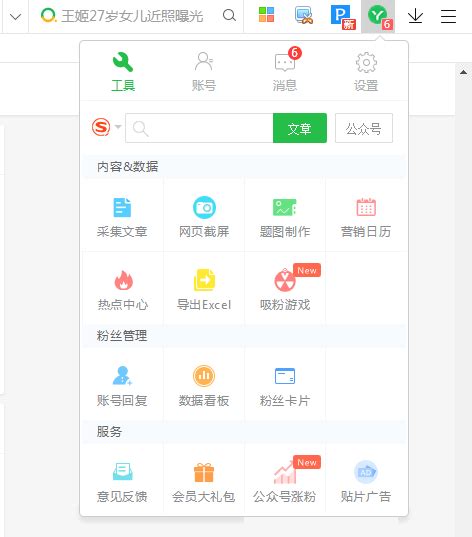Click the search input field in panel

[199, 128]
